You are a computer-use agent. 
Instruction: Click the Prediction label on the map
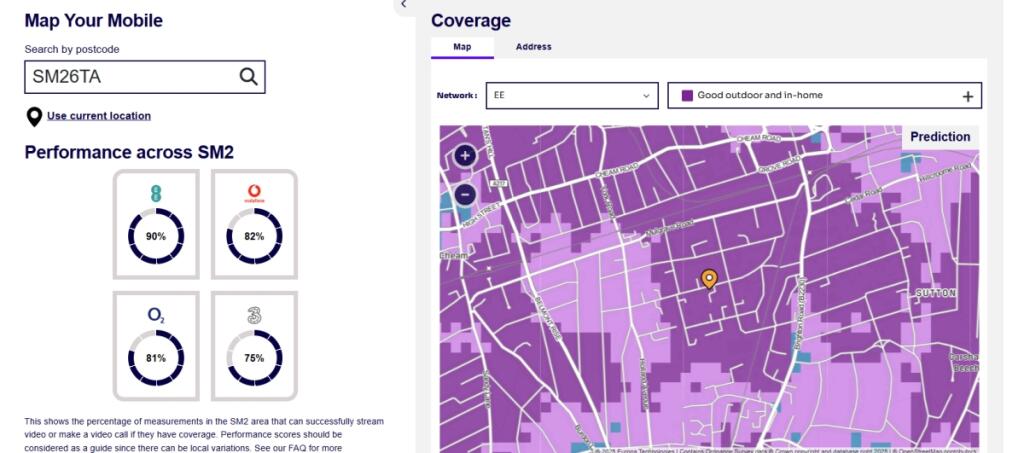[940, 136]
